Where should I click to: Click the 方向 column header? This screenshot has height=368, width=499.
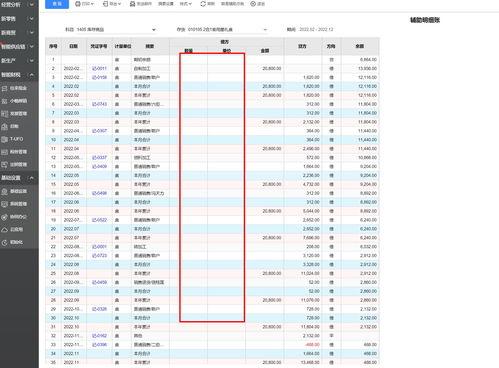(x=331, y=46)
